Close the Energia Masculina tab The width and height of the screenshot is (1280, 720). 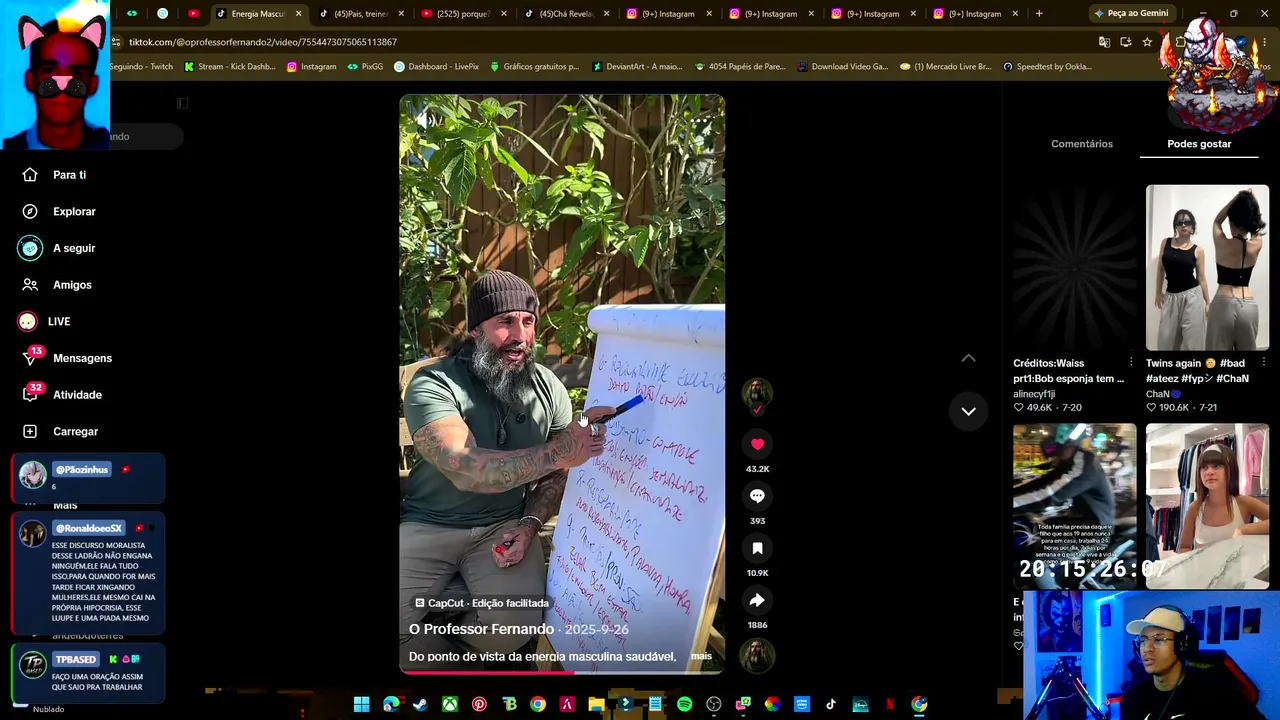click(x=298, y=14)
